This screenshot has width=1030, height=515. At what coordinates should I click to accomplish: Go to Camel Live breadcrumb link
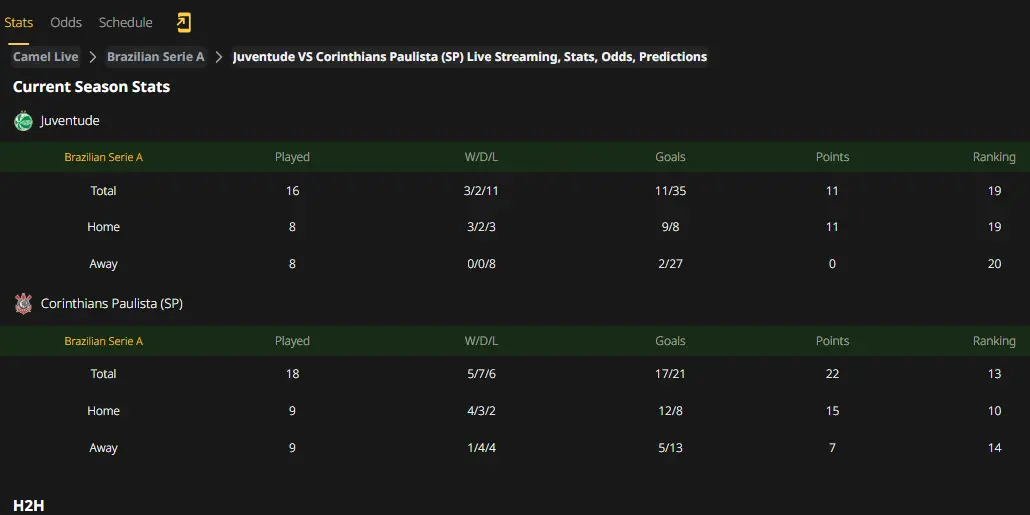tap(45, 57)
